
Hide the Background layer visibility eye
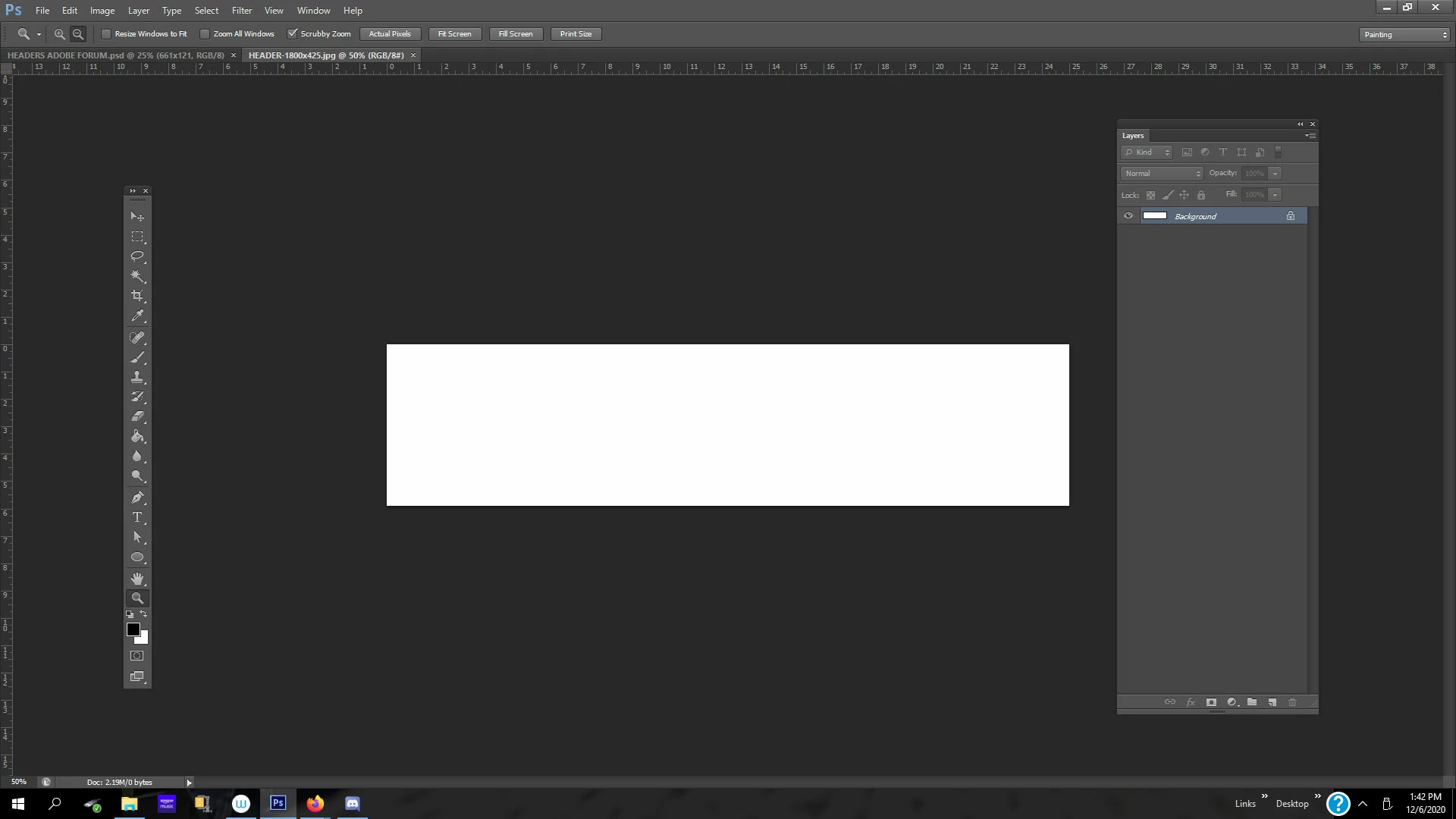(1128, 216)
